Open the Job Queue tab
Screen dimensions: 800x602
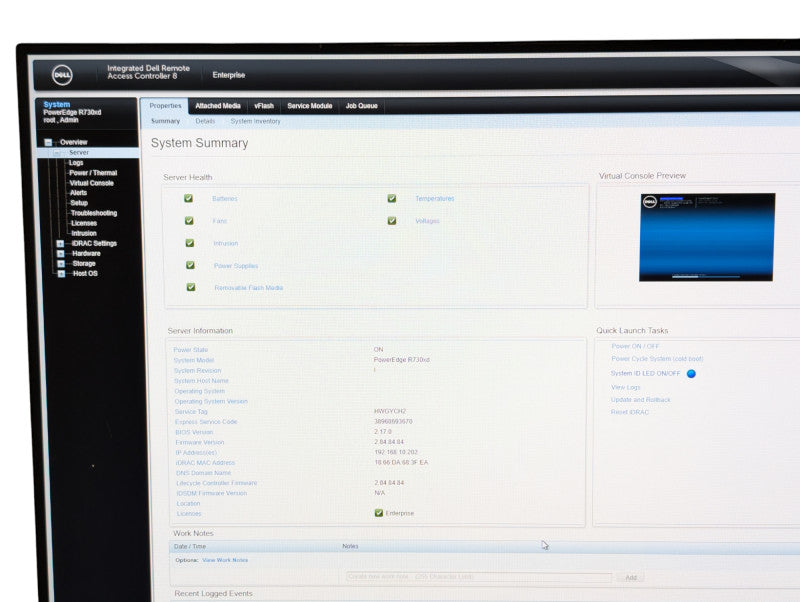[x=362, y=106]
